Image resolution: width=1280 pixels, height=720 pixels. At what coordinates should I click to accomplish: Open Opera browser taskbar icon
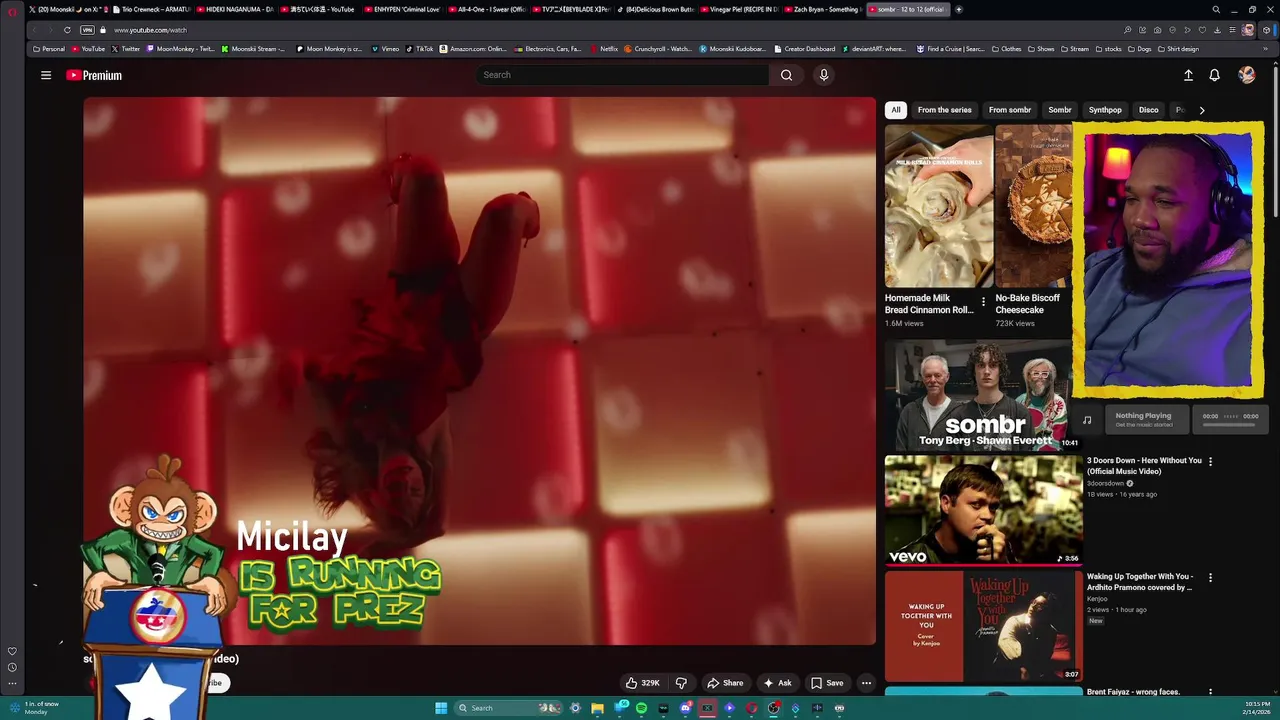point(751,708)
